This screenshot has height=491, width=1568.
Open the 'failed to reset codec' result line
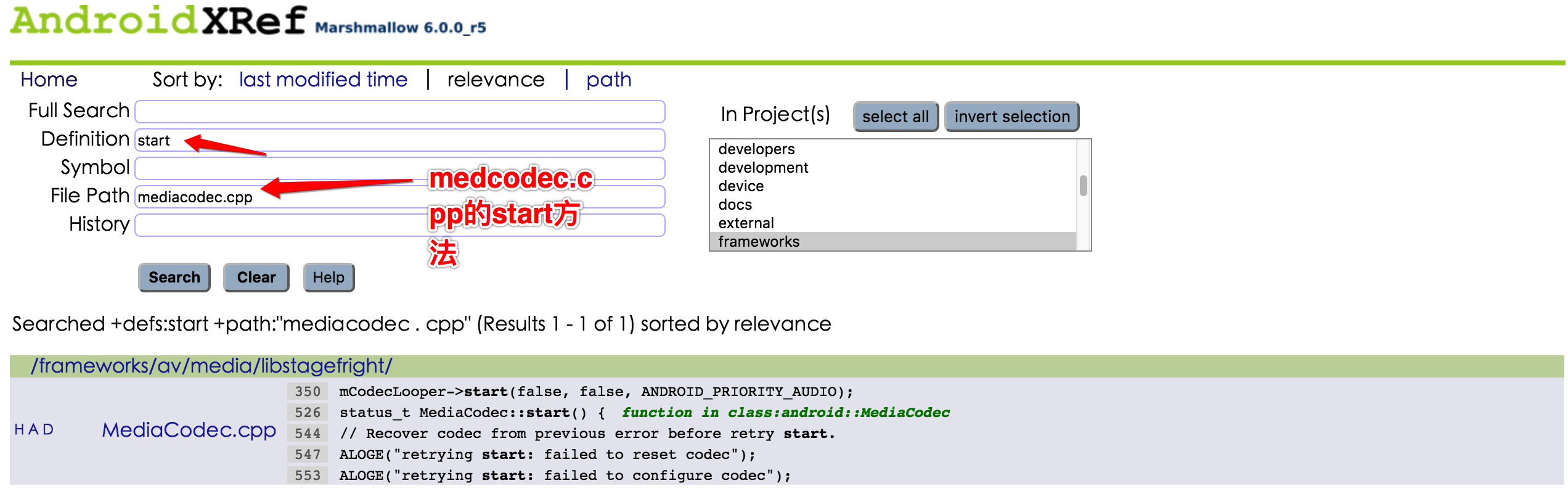(x=547, y=455)
